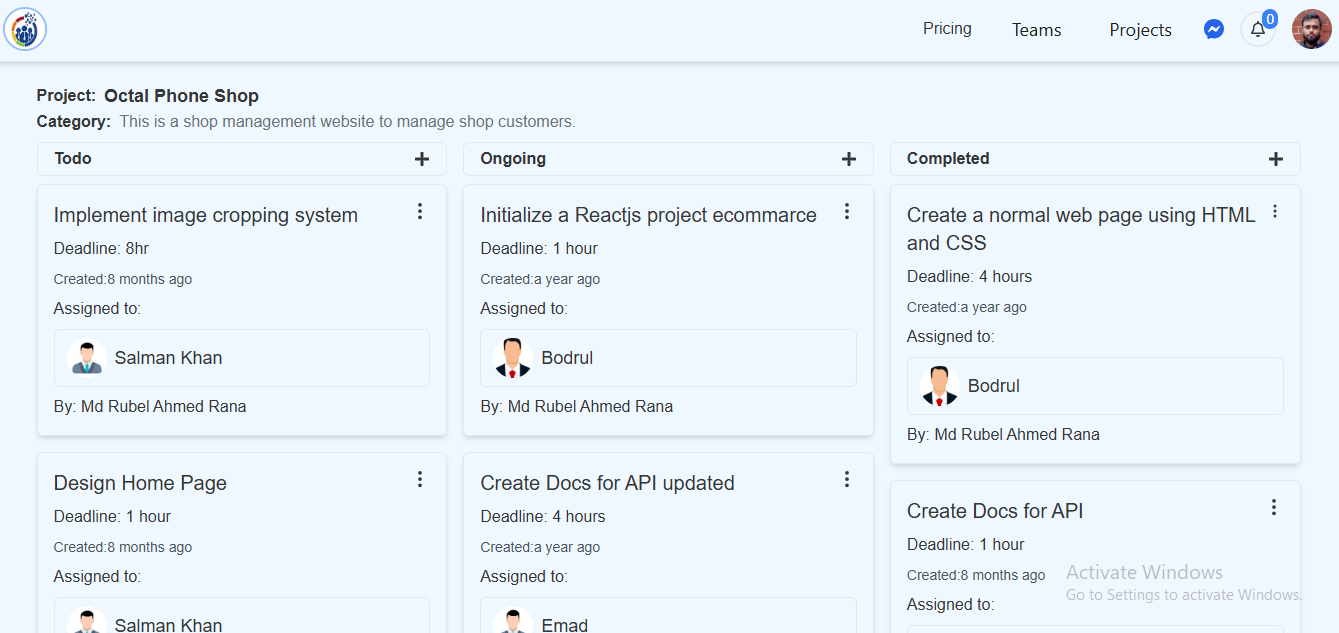Open options for Create Docs for API updated card
The image size is (1339, 633).
(x=847, y=479)
